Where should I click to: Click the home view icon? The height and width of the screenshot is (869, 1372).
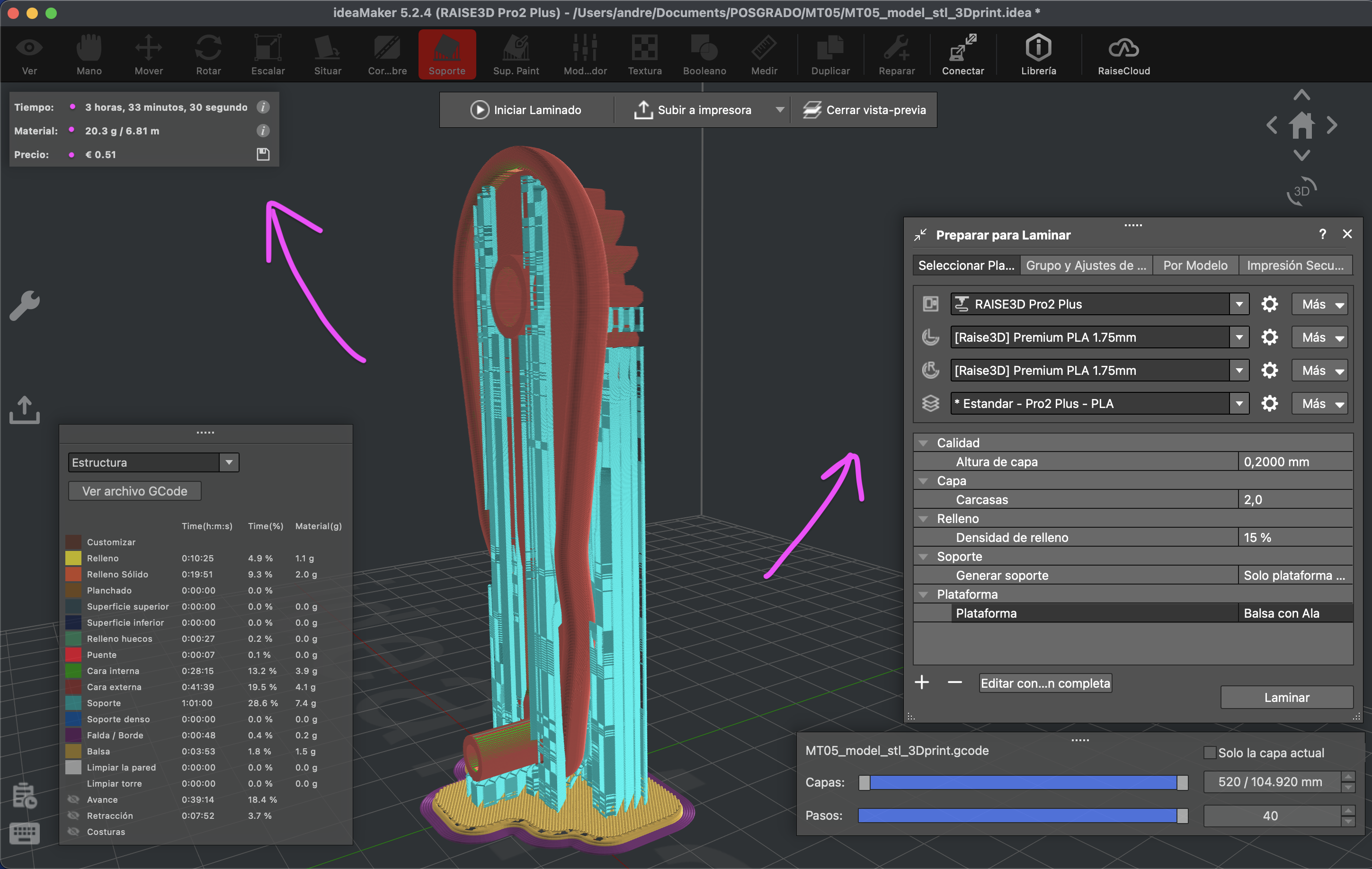[1301, 125]
